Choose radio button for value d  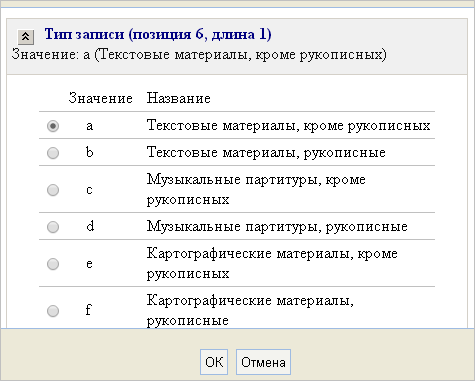click(53, 227)
